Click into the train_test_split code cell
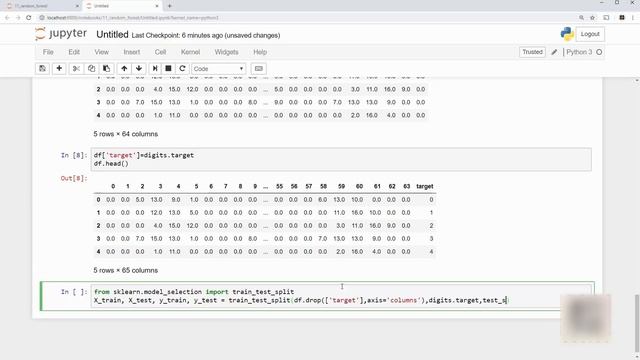Viewport: 640px width, 360px height. point(341,296)
